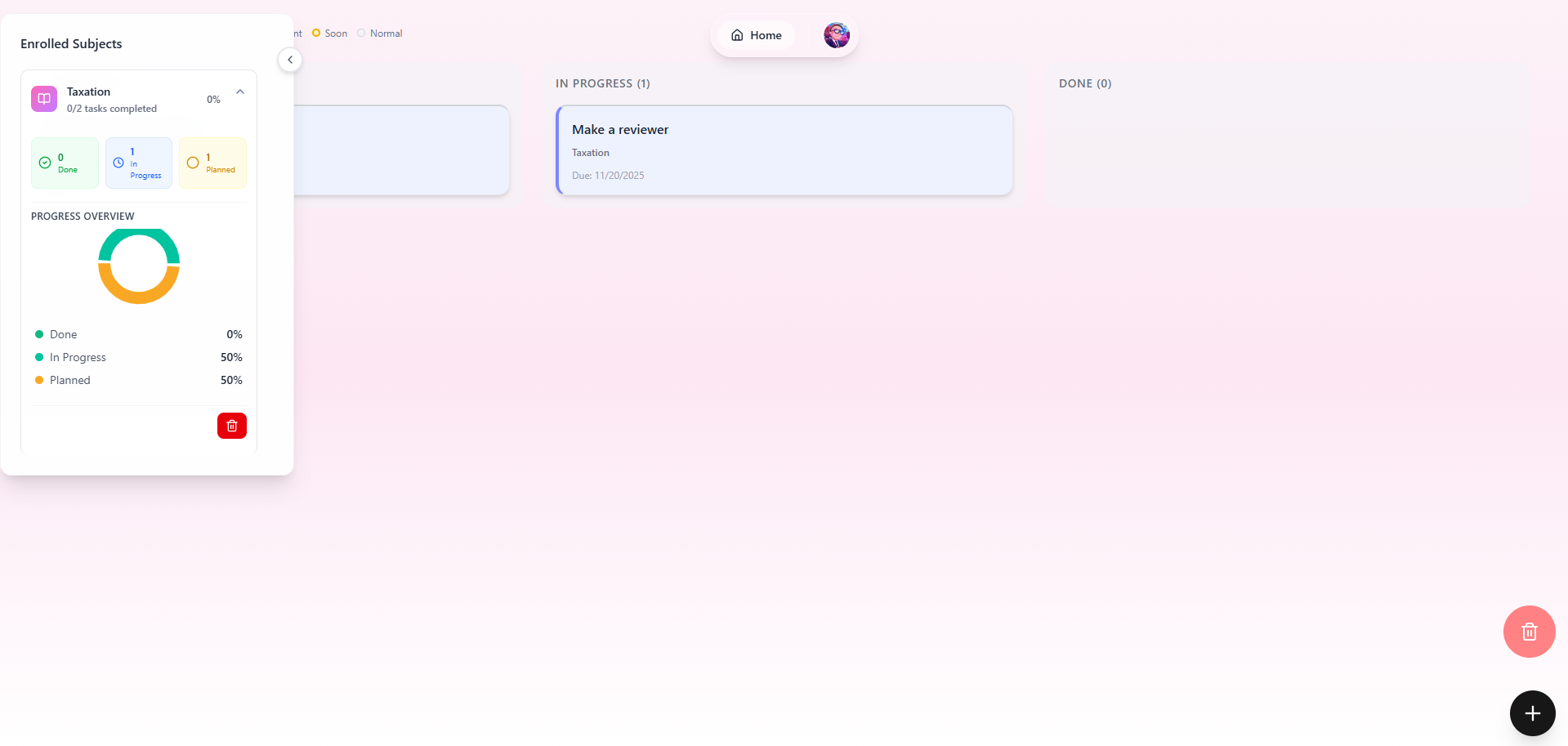
Task: Click the green Done checkmark stat tile
Action: 65,163
